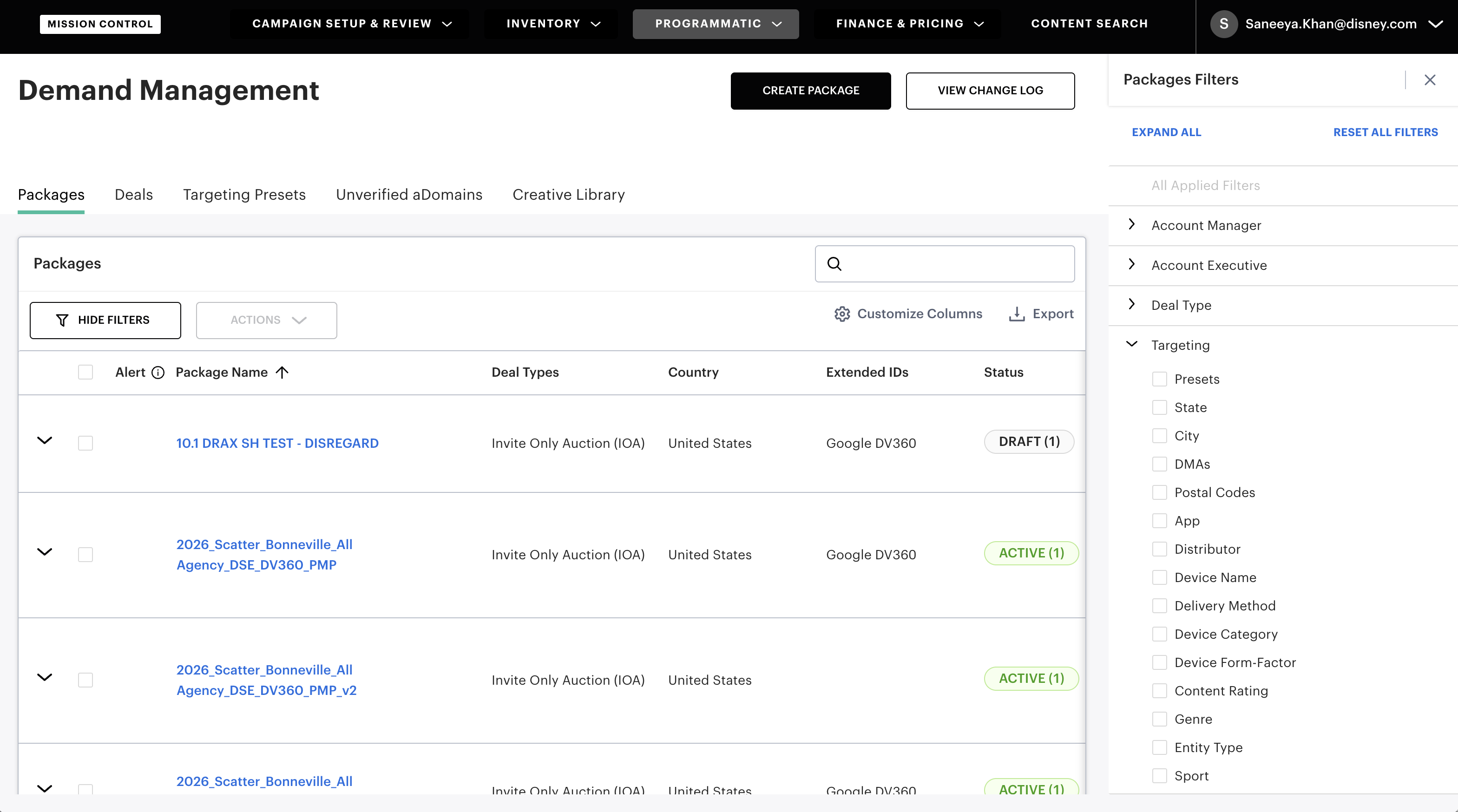Export the packages table
The image size is (1458, 812).
point(1041,314)
